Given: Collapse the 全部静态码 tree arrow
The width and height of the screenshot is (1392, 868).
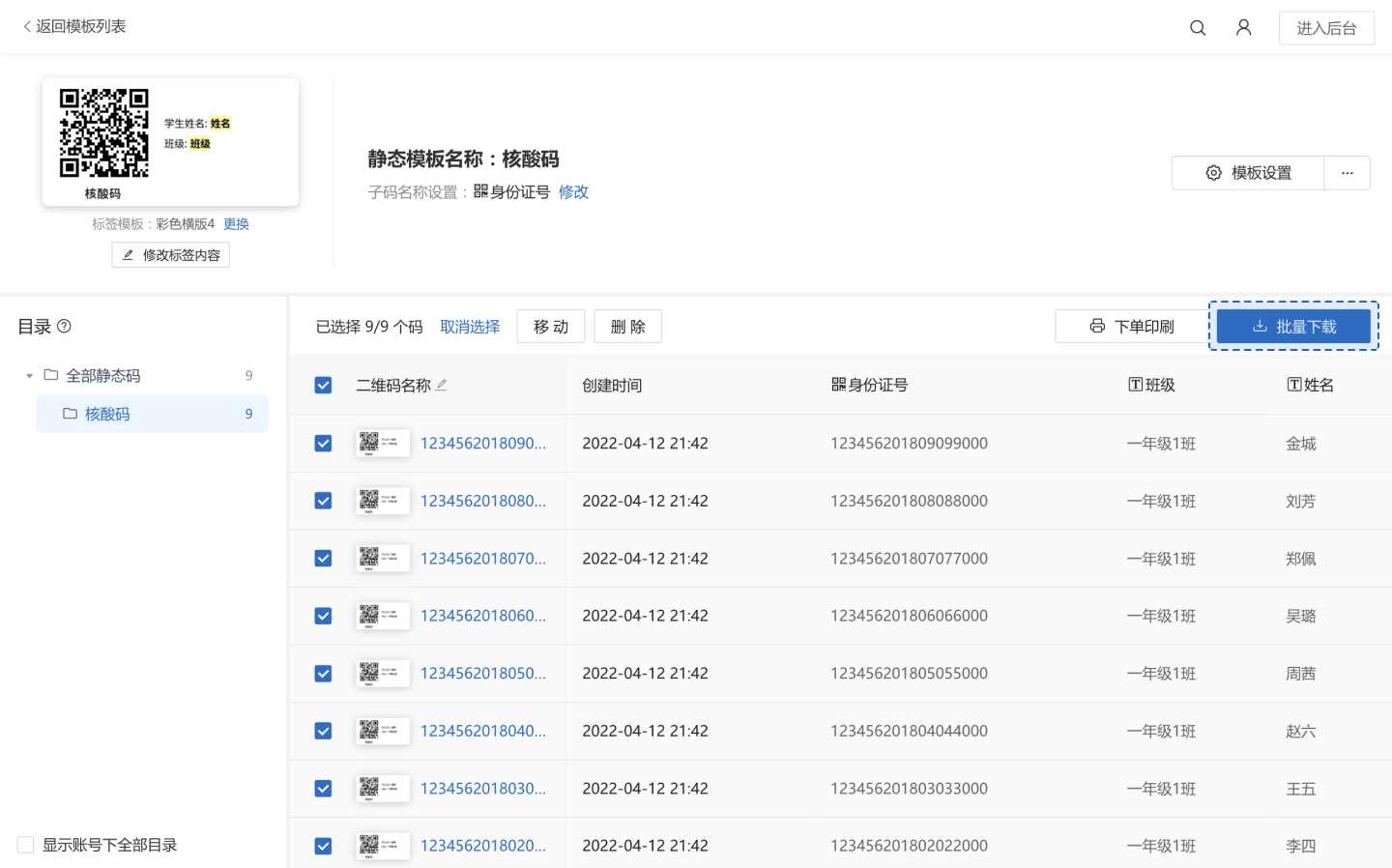Looking at the screenshot, I should (29, 375).
